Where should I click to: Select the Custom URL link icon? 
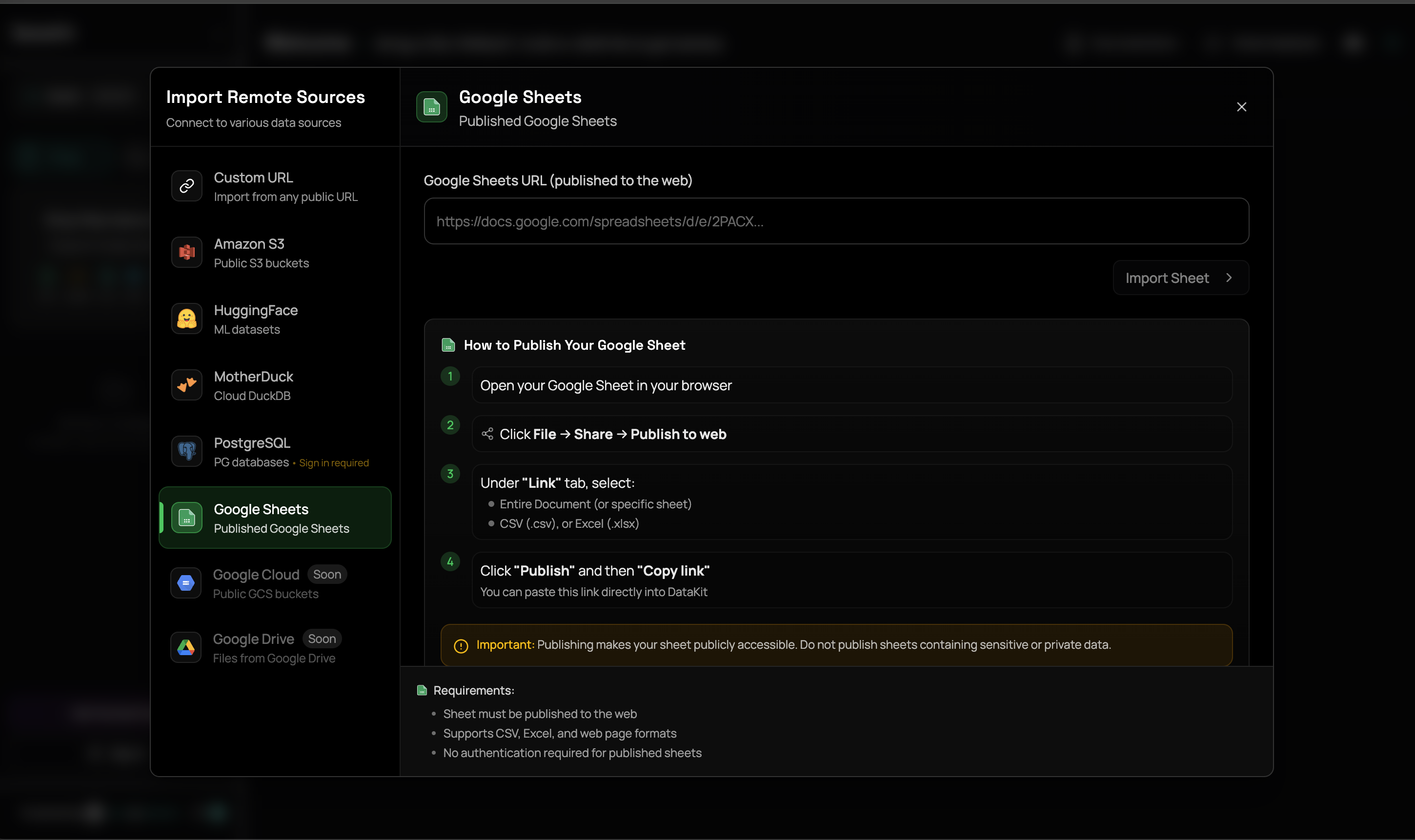pyautogui.click(x=187, y=186)
